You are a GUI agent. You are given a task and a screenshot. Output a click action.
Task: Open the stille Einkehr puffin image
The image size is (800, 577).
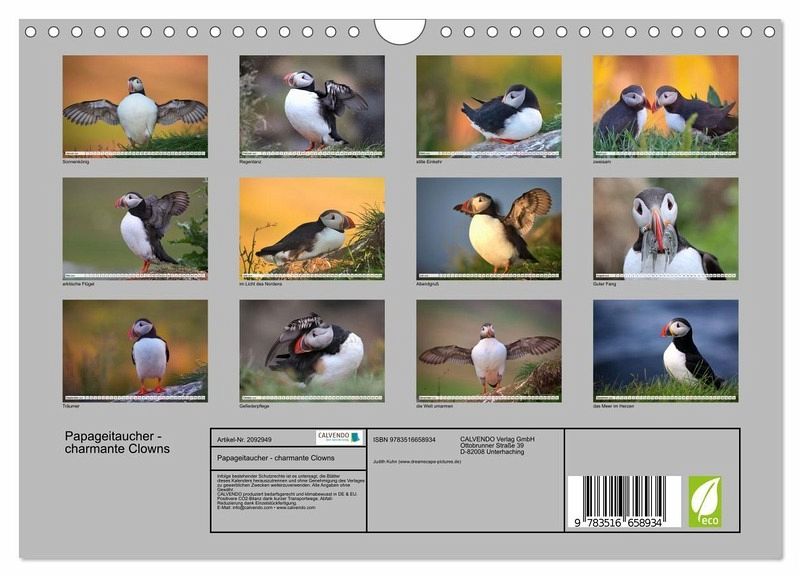489,106
